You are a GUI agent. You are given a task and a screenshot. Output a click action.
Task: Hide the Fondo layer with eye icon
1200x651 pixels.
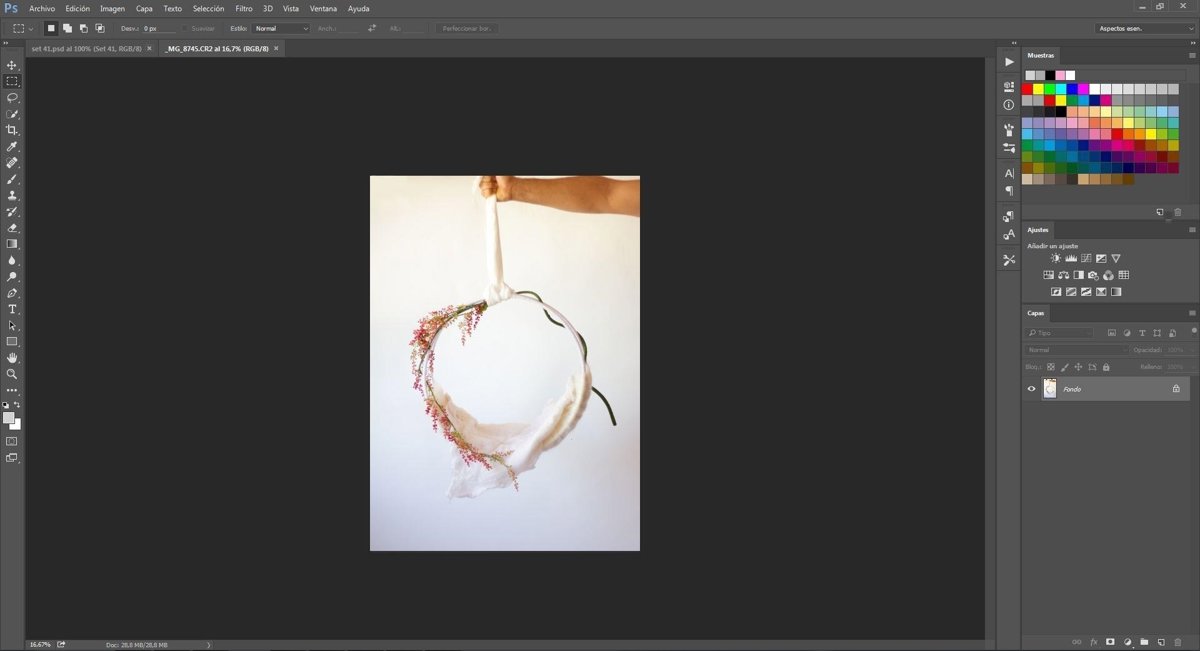pyautogui.click(x=1032, y=389)
